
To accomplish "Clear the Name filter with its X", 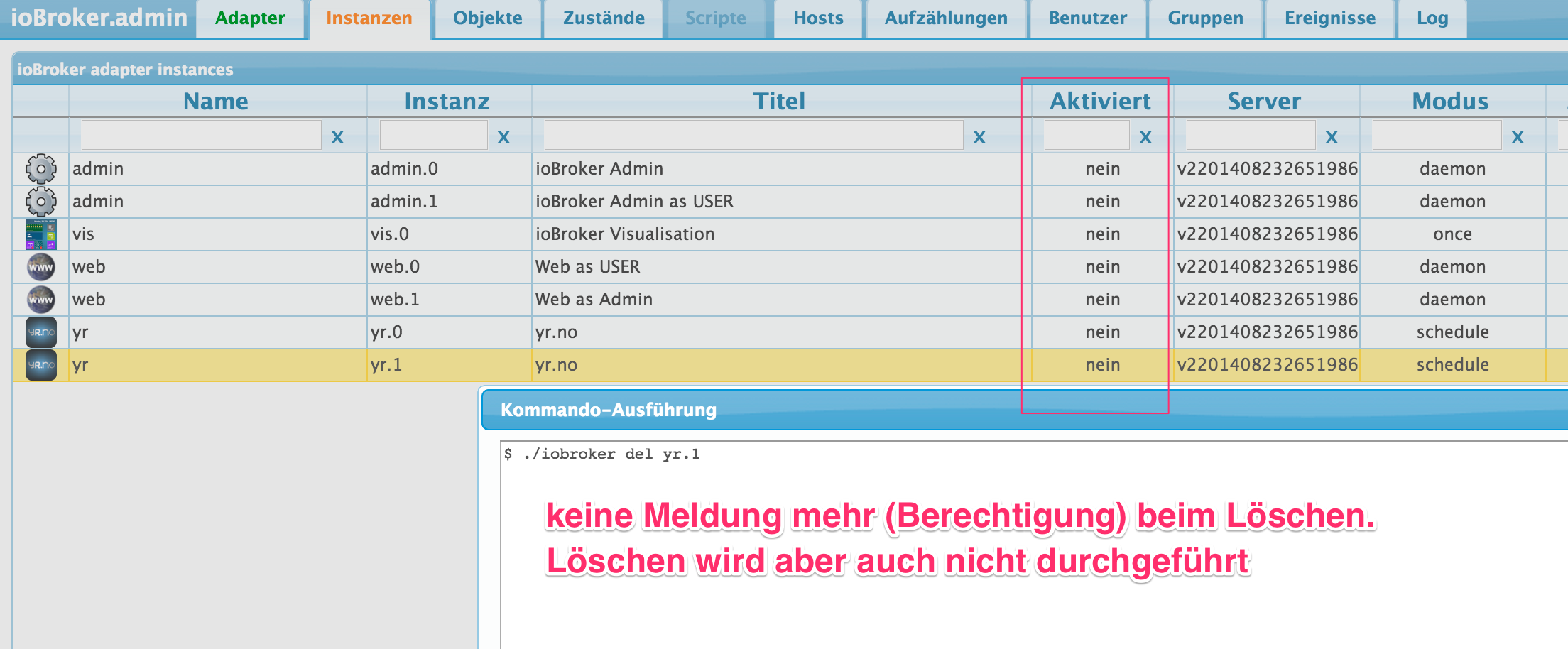I will pos(337,137).
